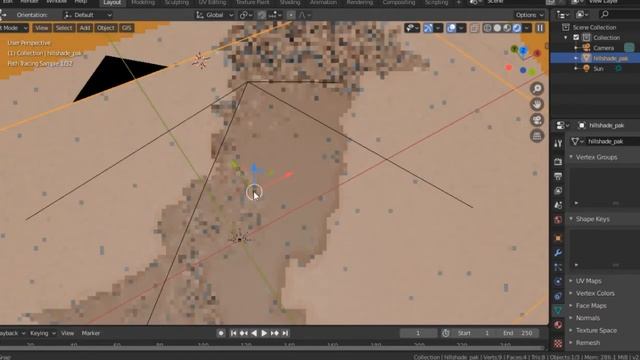Open the Tool properties tab icon
Screen dimensions: 640x360
pyautogui.click(x=558, y=143)
